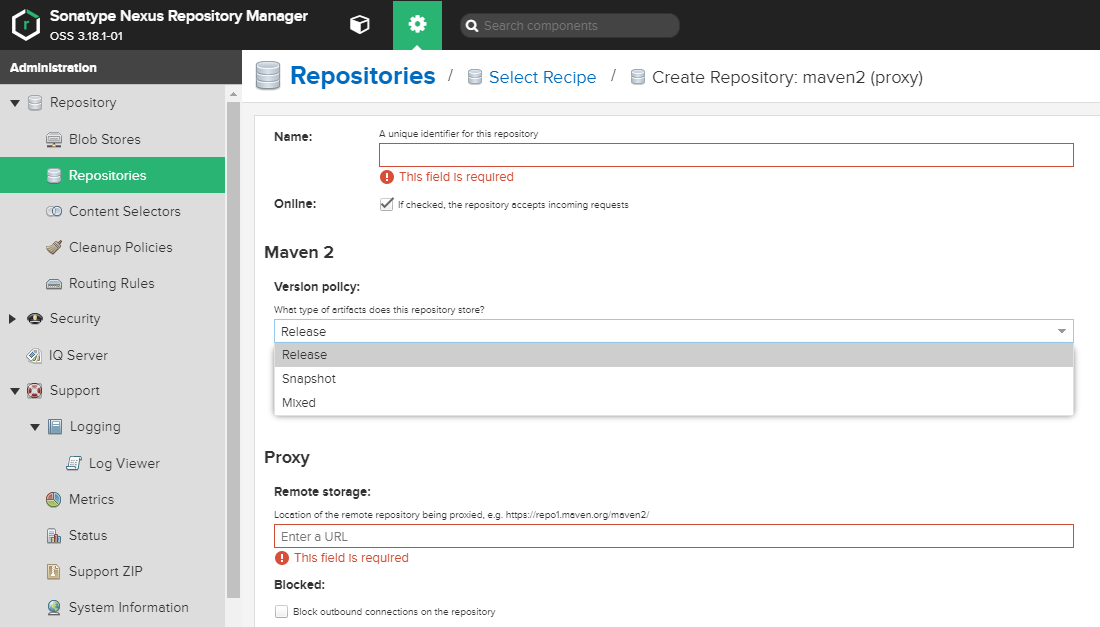Screen dimensions: 1100x627
Task: Click the Create Repository breadcrumb icon
Action: tap(638, 77)
